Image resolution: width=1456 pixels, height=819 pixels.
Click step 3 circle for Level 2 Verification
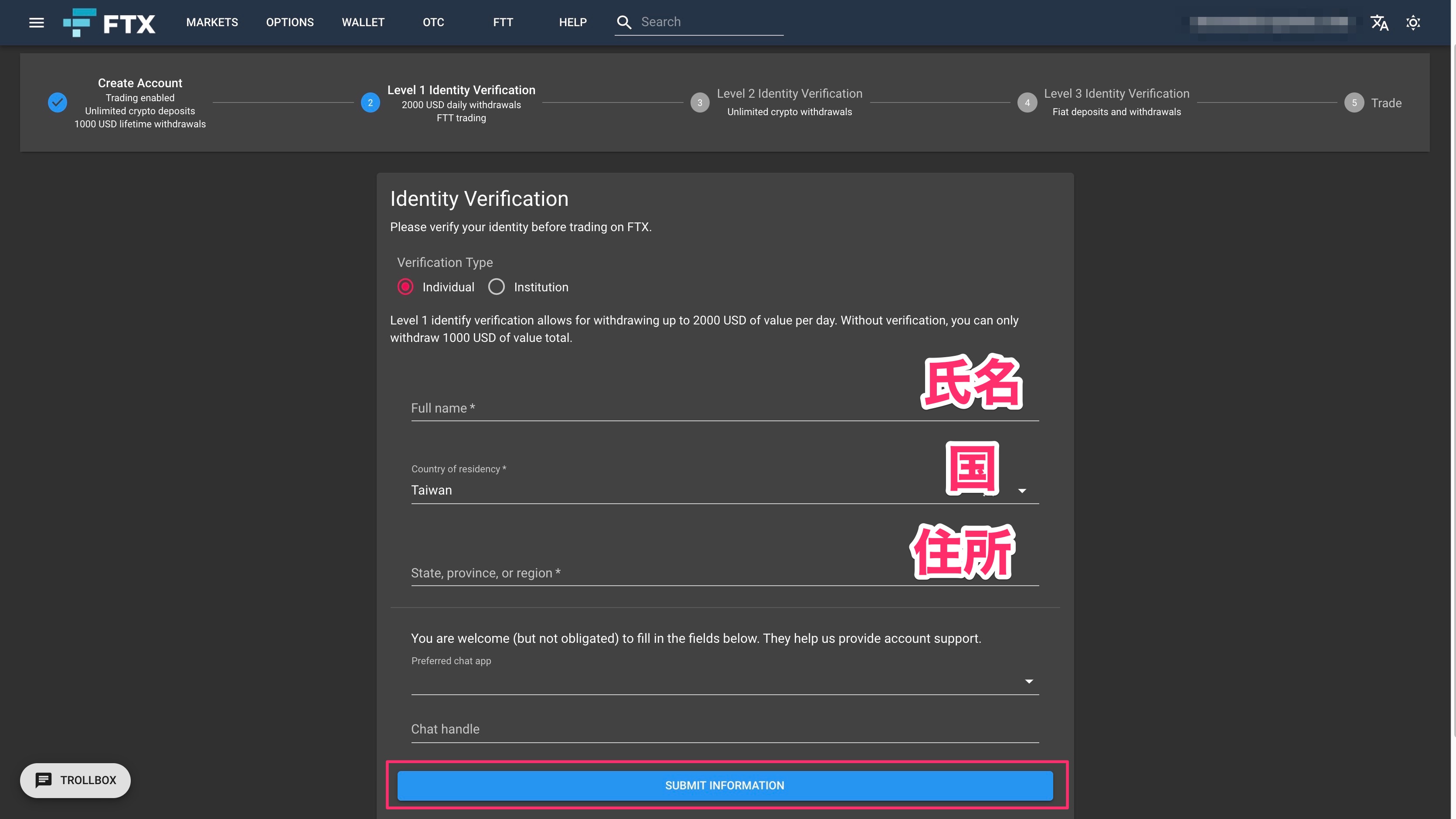pos(700,103)
